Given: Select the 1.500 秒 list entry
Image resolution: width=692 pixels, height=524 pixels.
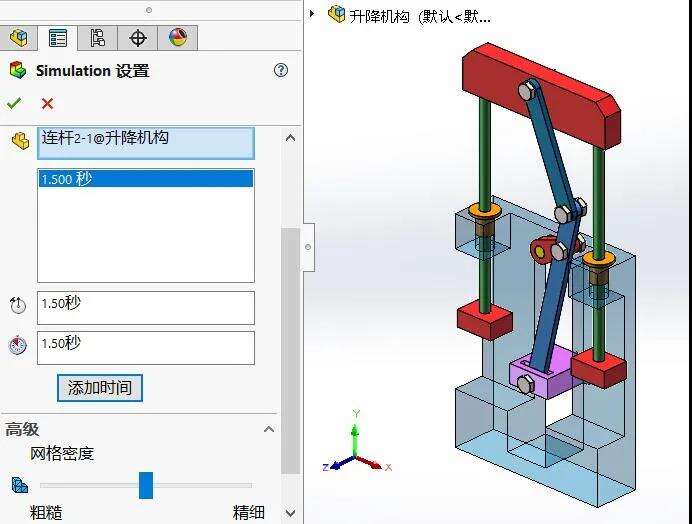Looking at the screenshot, I should pos(146,179).
